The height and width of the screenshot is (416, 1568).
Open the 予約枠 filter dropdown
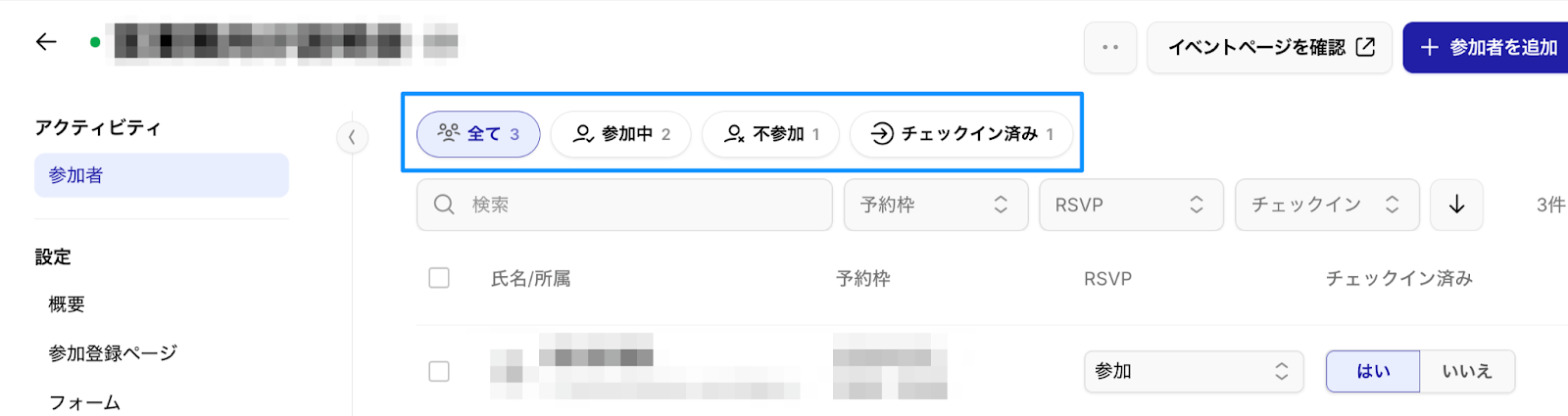point(935,205)
